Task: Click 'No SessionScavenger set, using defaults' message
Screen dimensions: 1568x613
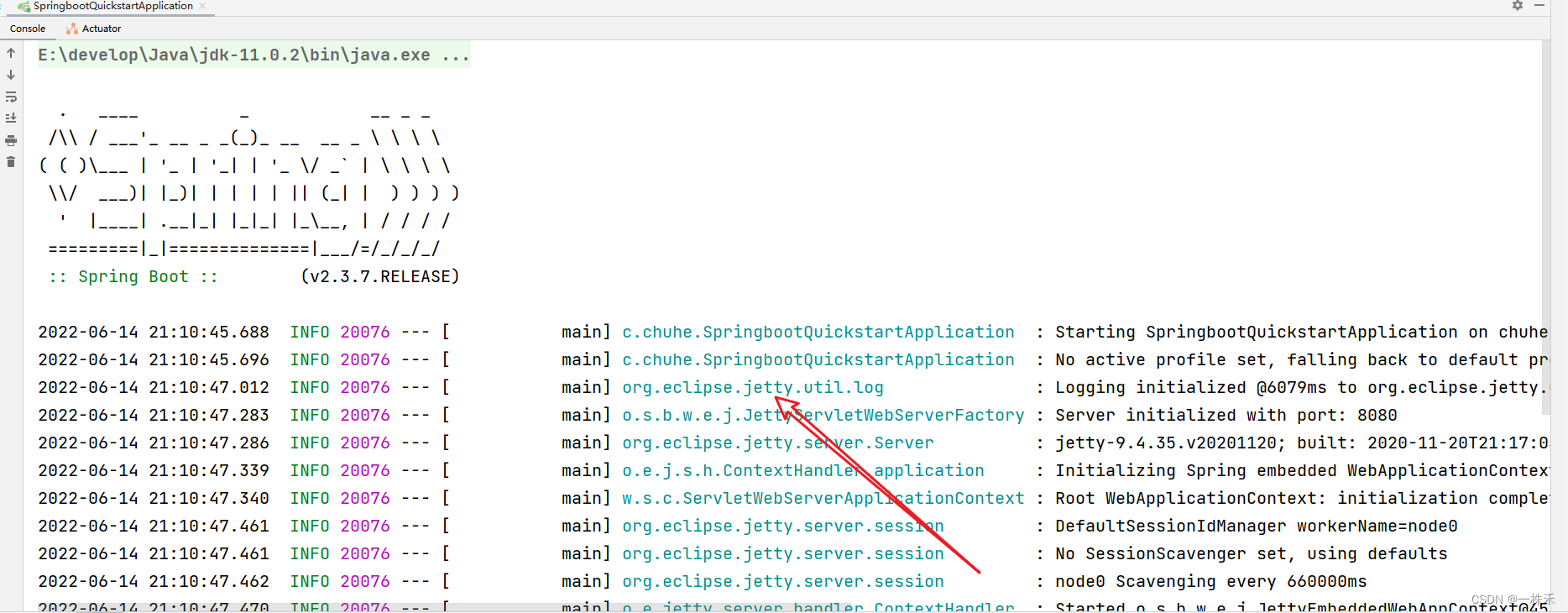Action: tap(1252, 553)
